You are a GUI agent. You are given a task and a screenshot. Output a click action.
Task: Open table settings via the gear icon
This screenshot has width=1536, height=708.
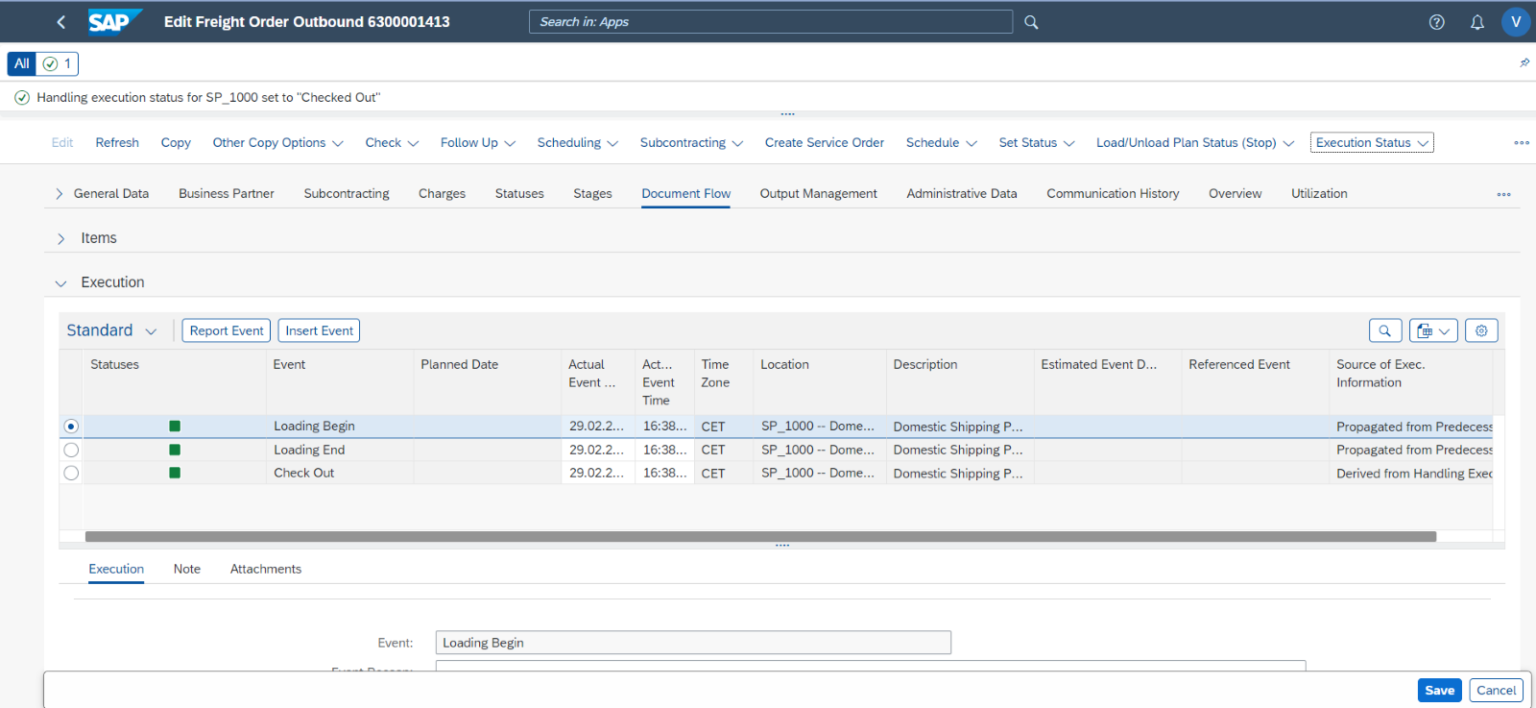click(x=1481, y=330)
